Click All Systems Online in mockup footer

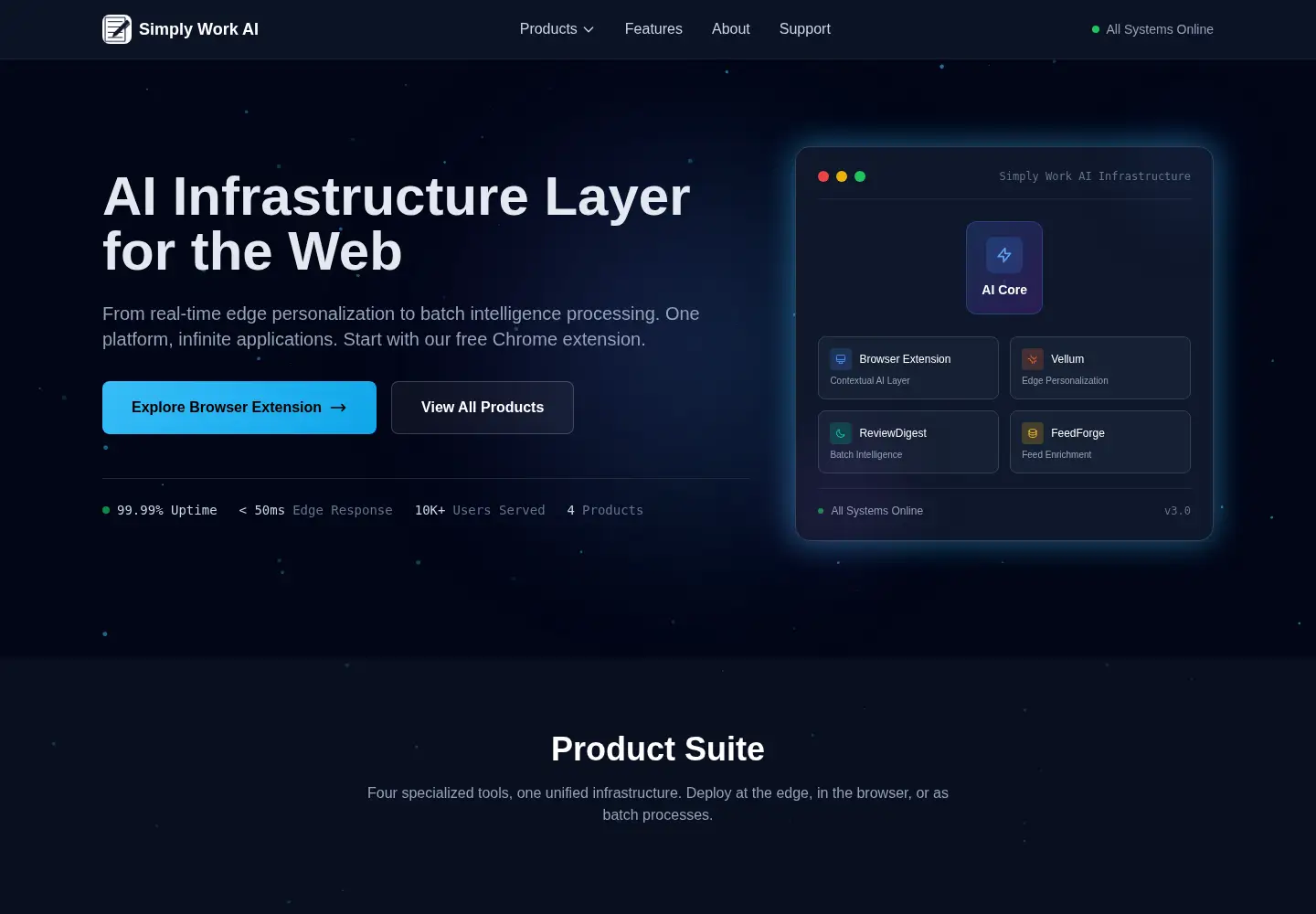pyautogui.click(x=876, y=511)
